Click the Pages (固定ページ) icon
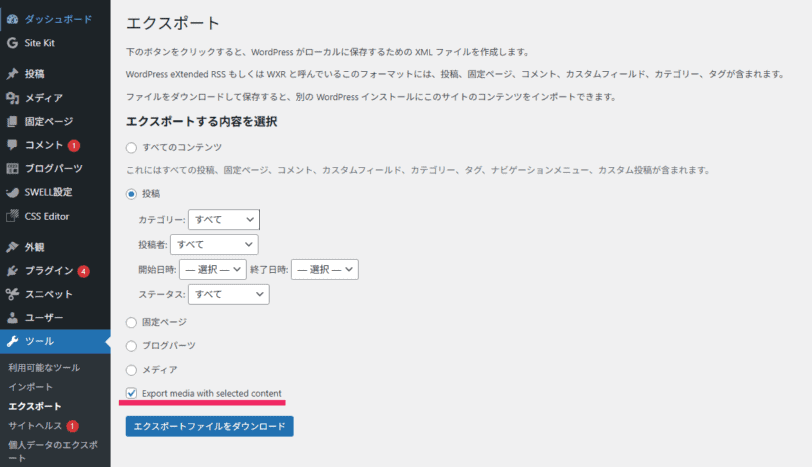This screenshot has height=467, width=812. point(12,121)
